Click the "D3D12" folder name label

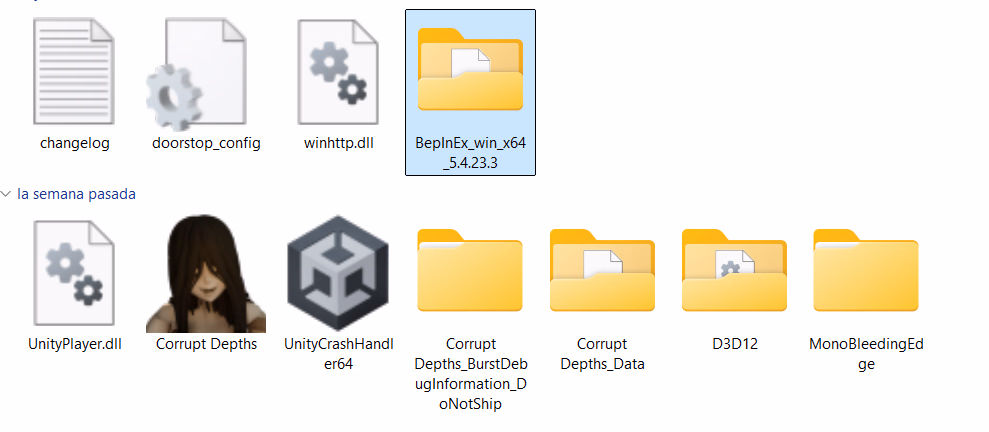(x=734, y=344)
